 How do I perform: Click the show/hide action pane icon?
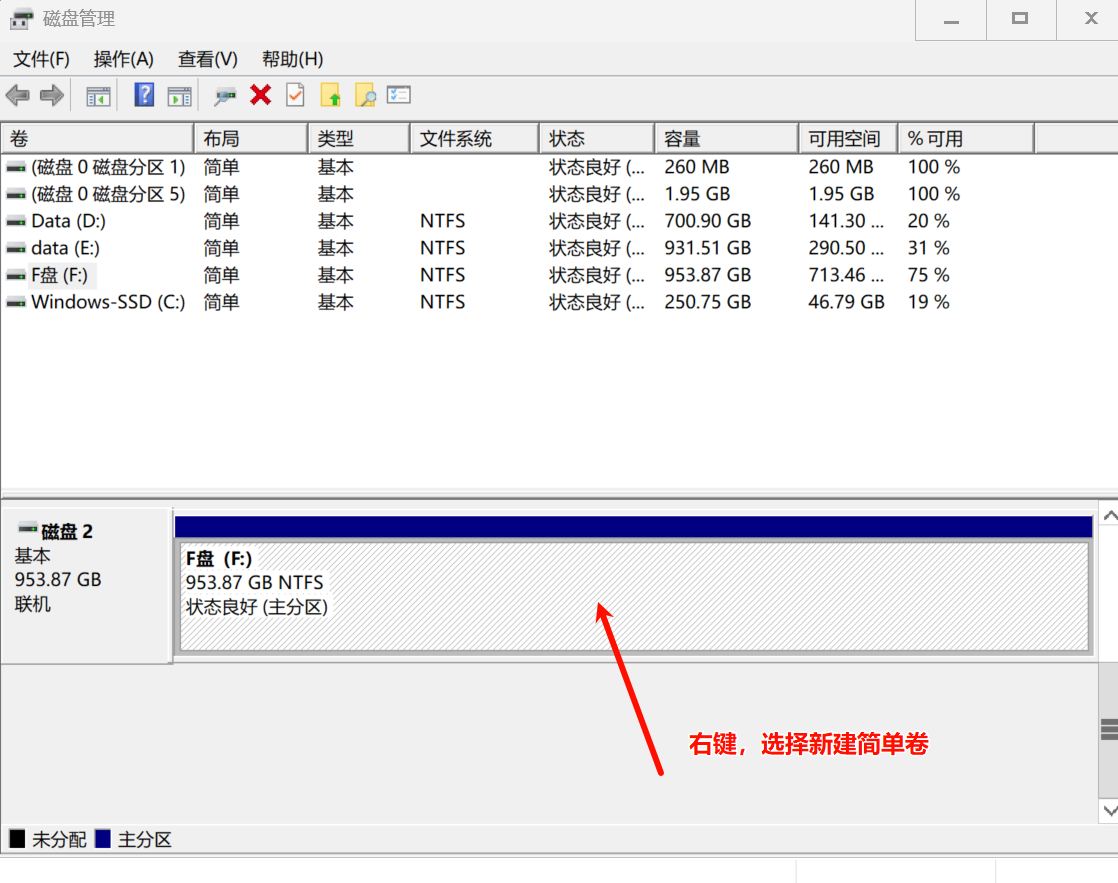[x=179, y=96]
